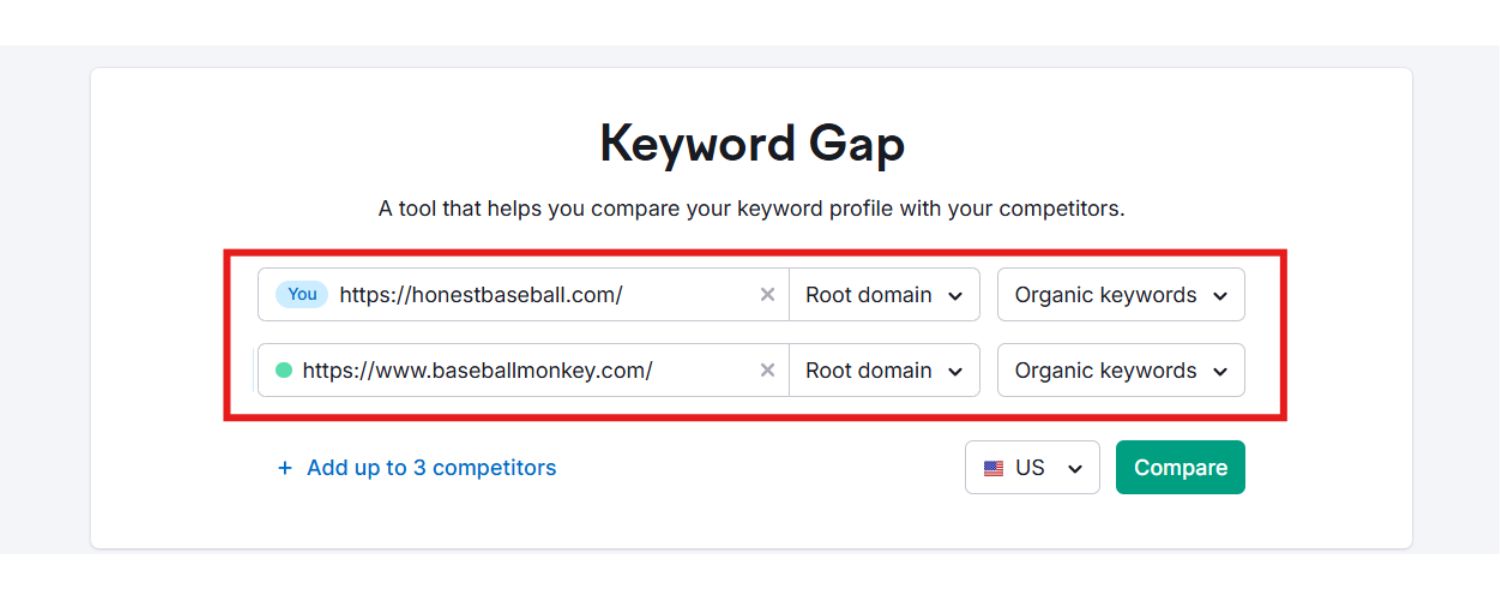Click chevron beside baseballmonkey row's Organic keywords
Image resolution: width=1500 pixels, height=600 pixels.
pyautogui.click(x=1220, y=371)
